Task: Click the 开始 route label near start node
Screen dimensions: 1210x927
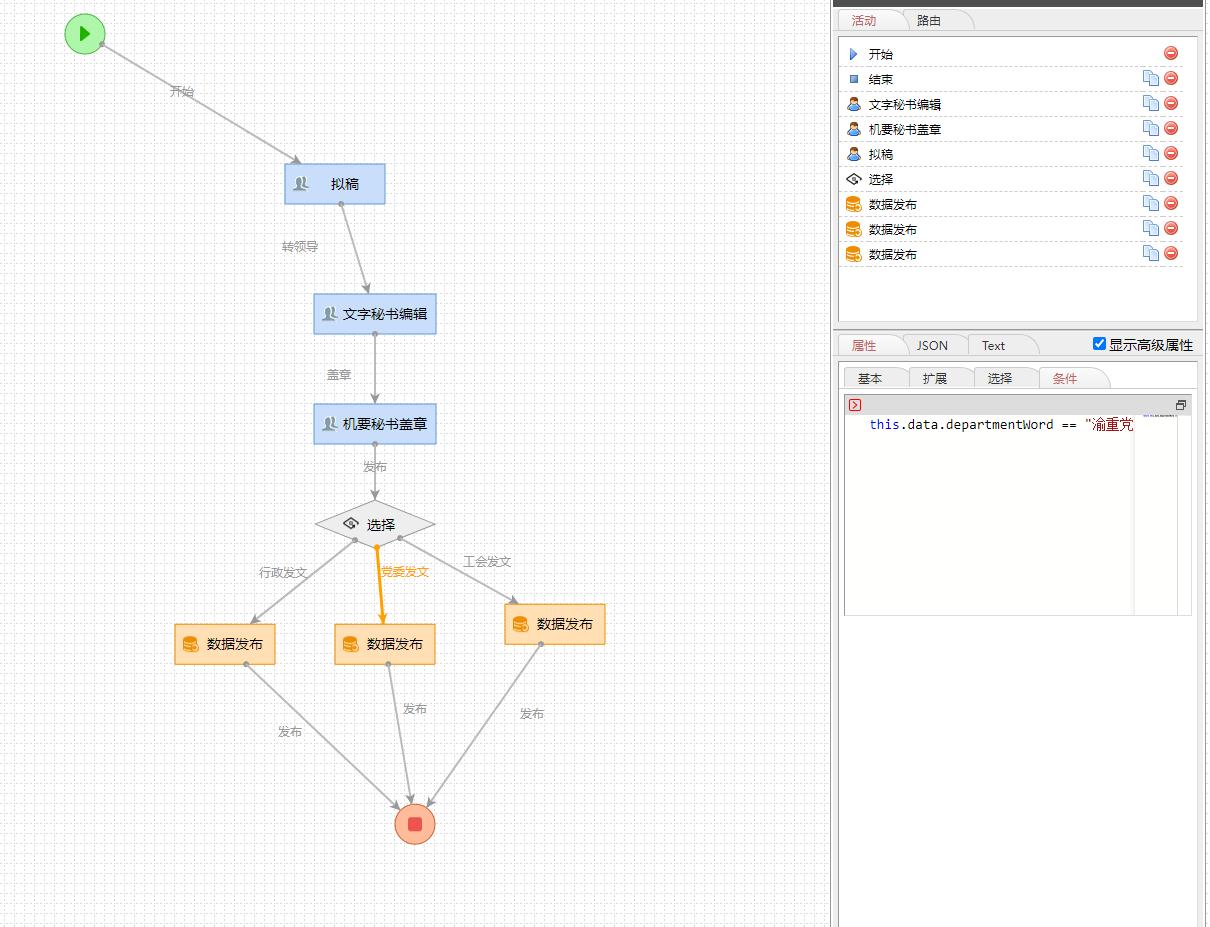Action: 182,91
